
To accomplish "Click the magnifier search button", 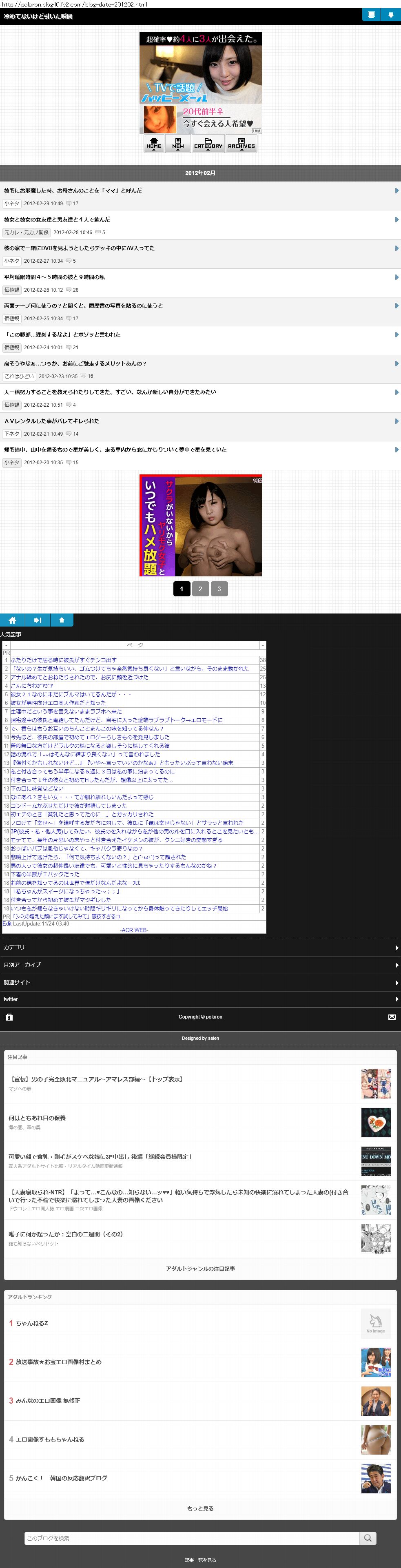I will click(x=368, y=1537).
